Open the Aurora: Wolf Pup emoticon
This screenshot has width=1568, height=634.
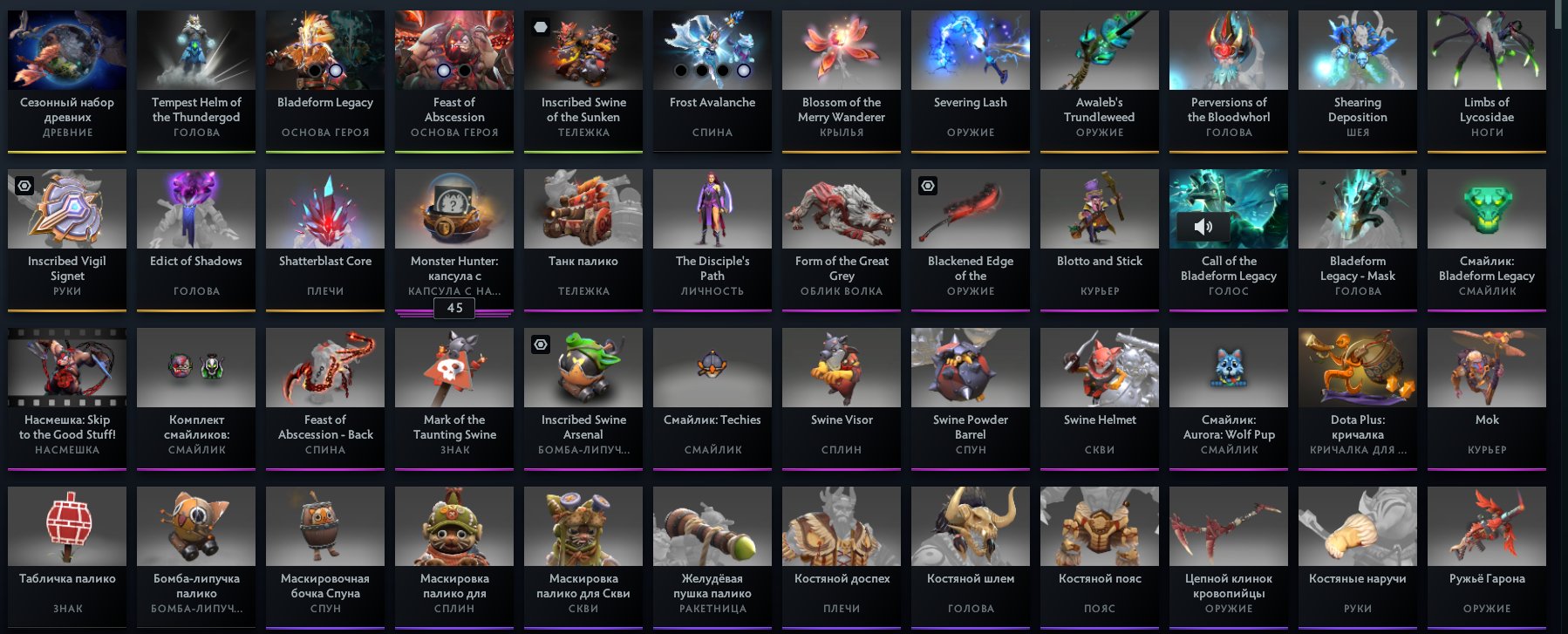tap(1229, 399)
